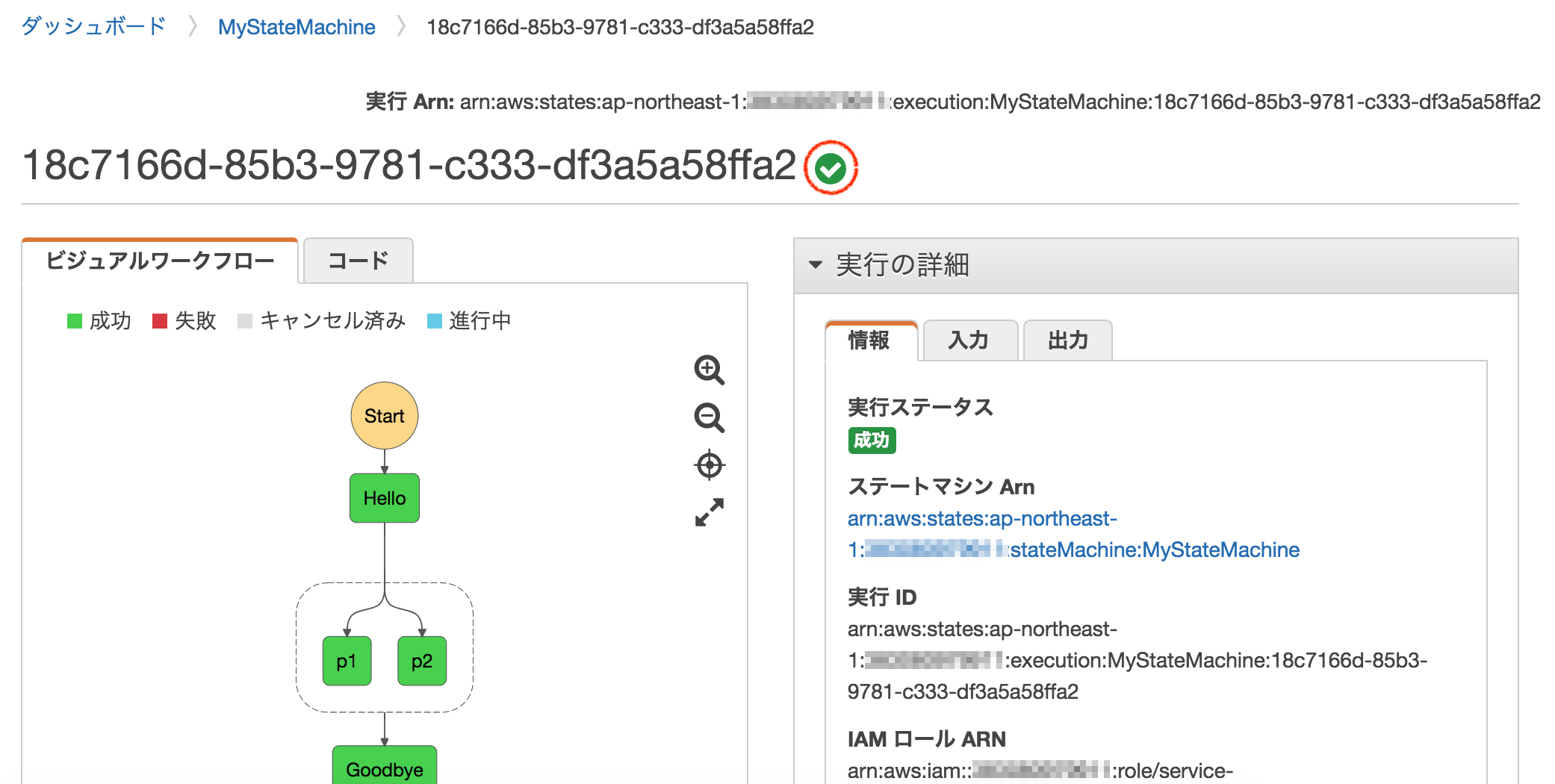The width and height of the screenshot is (1555, 784).
Task: Click the center workflow target icon
Action: 709,465
